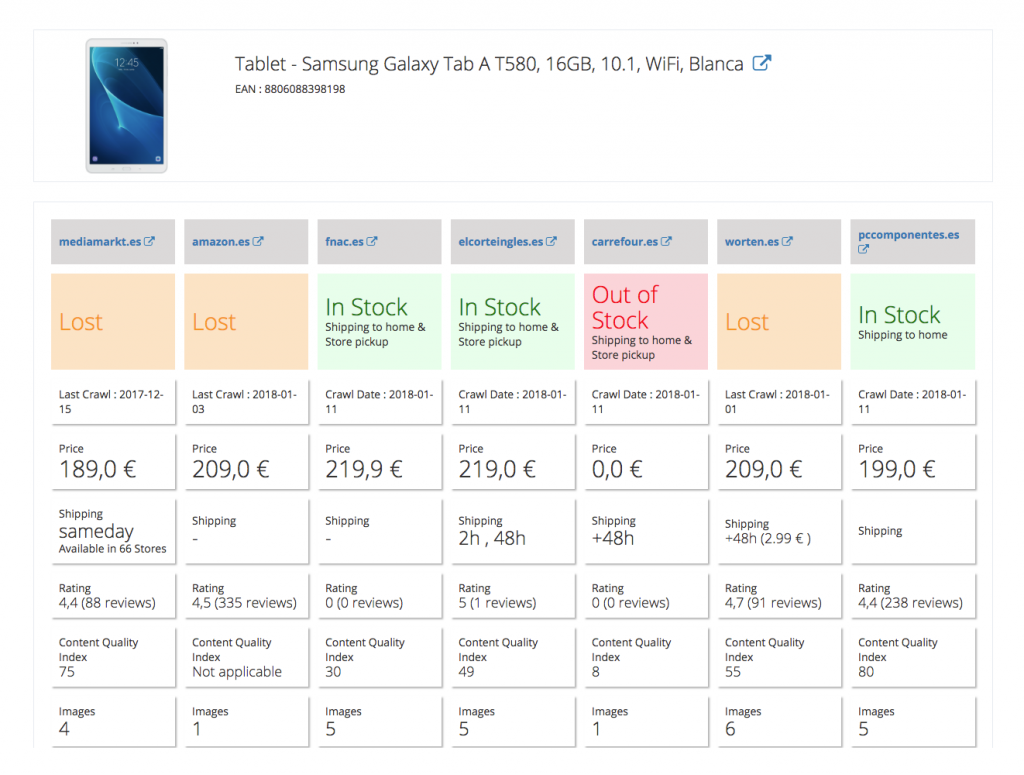Click the Last Crawl 2018-01-01 cell

(x=779, y=402)
